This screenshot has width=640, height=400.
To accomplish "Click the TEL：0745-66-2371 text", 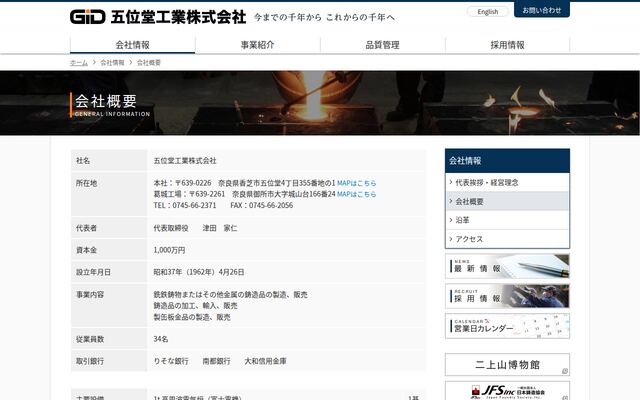I will 185,205.
